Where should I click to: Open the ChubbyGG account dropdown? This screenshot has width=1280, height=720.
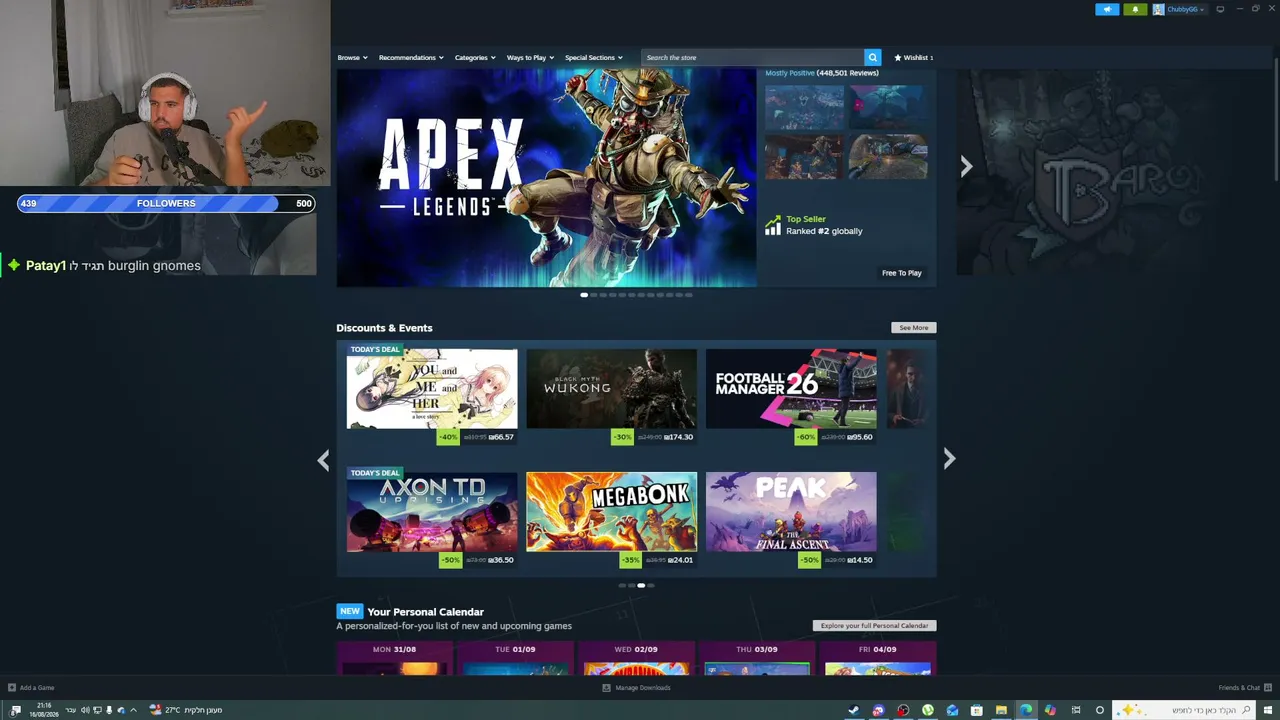[1185, 9]
